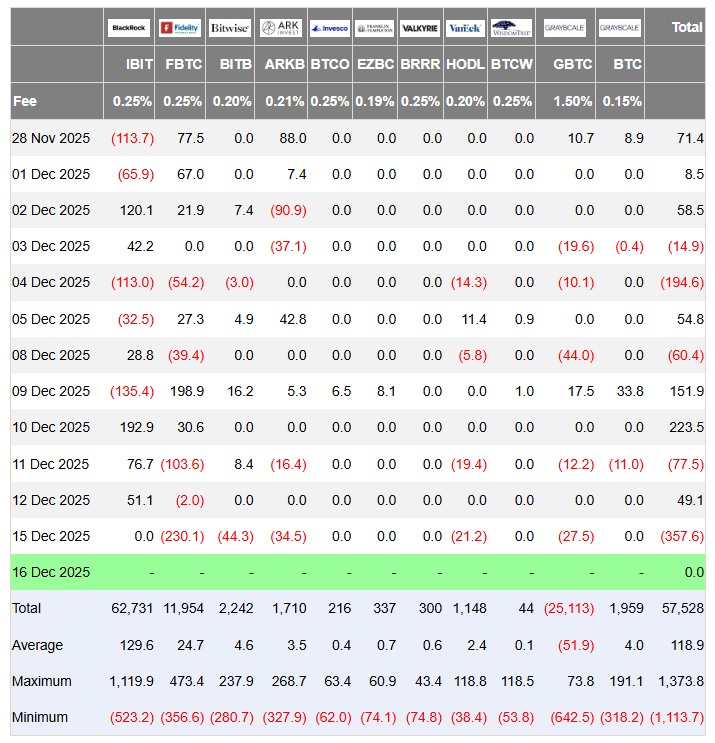Click the Franklin Templeton logo
Viewport: 715px width, 743px height.
tap(375, 28)
